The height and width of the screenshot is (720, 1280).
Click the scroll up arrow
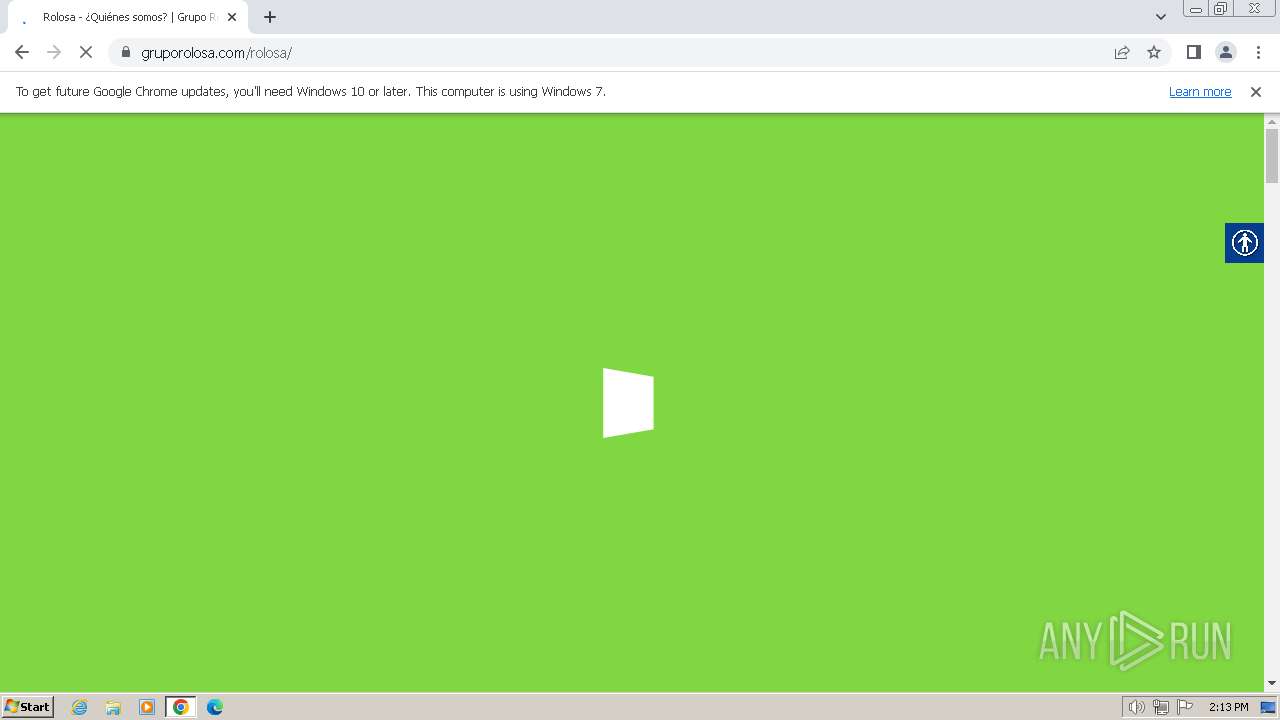pos(1272,121)
